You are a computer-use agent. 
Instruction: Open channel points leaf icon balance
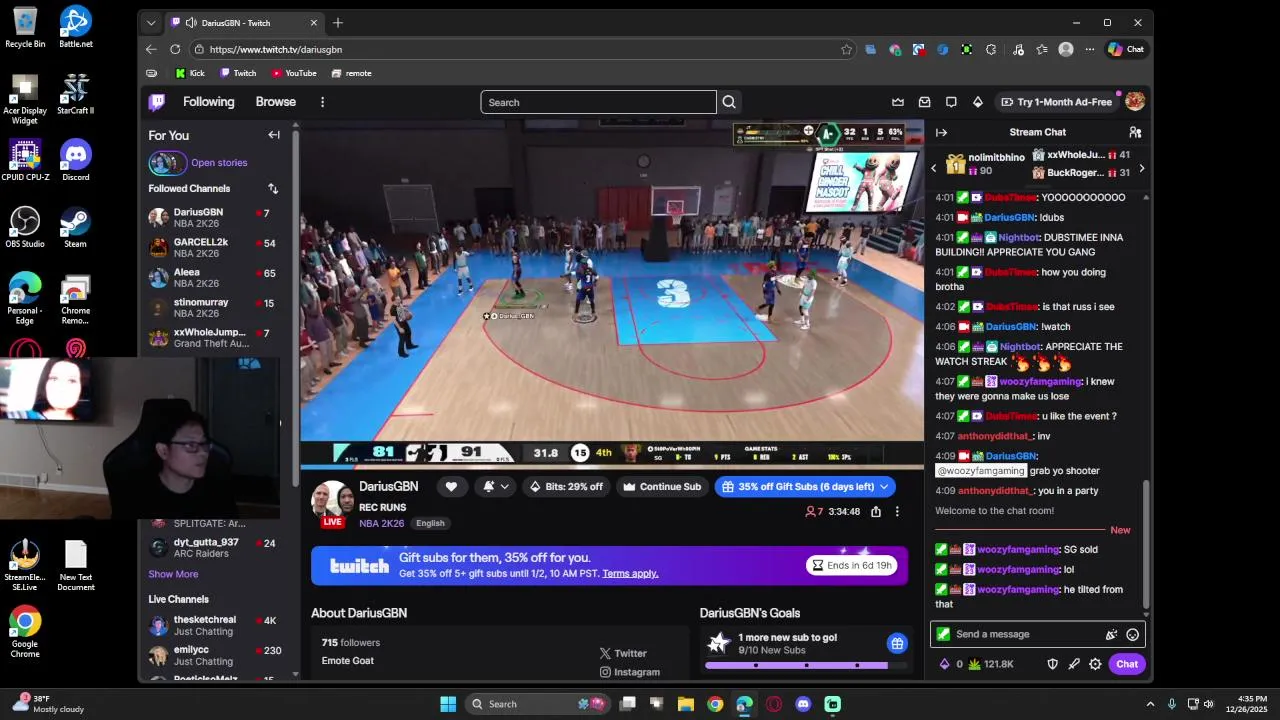[x=990, y=664]
